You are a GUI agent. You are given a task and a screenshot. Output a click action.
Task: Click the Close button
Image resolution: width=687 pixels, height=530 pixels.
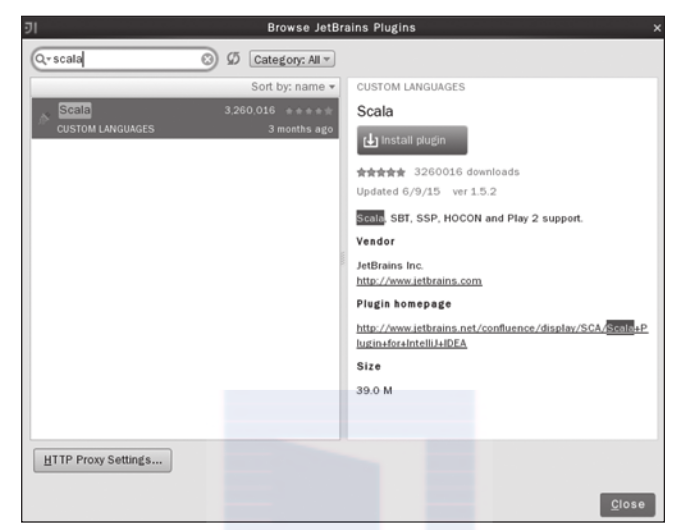[627, 505]
